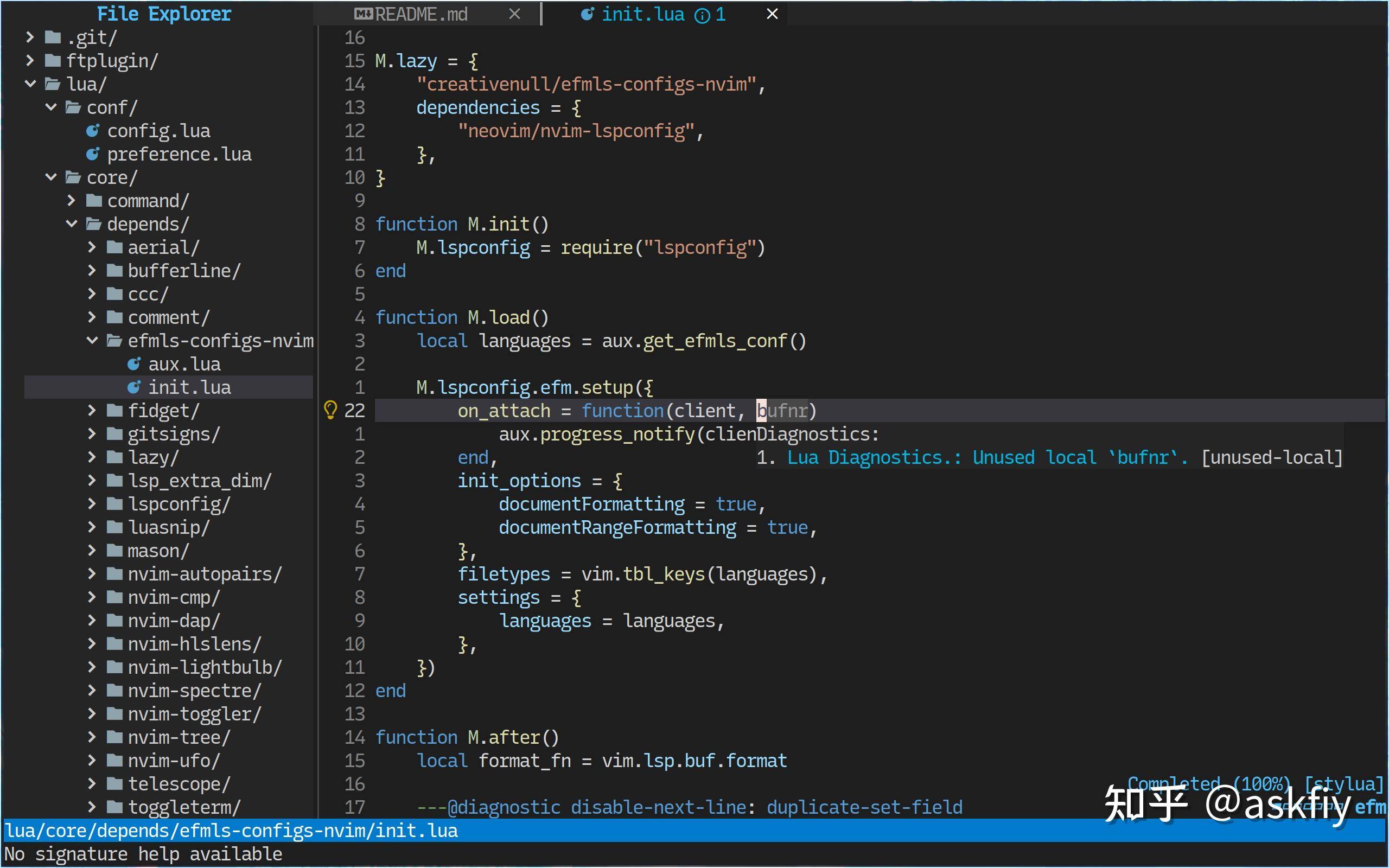Click the aerial folder icon
This screenshot has width=1389, height=868.
[x=115, y=247]
